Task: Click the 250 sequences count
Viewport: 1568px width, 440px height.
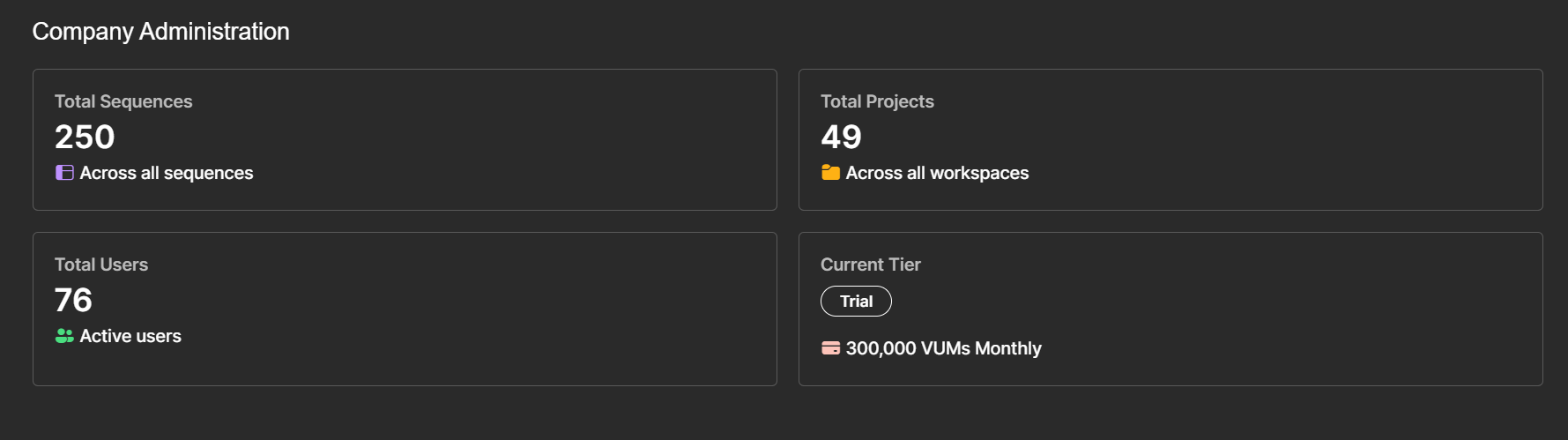Action: point(85,138)
